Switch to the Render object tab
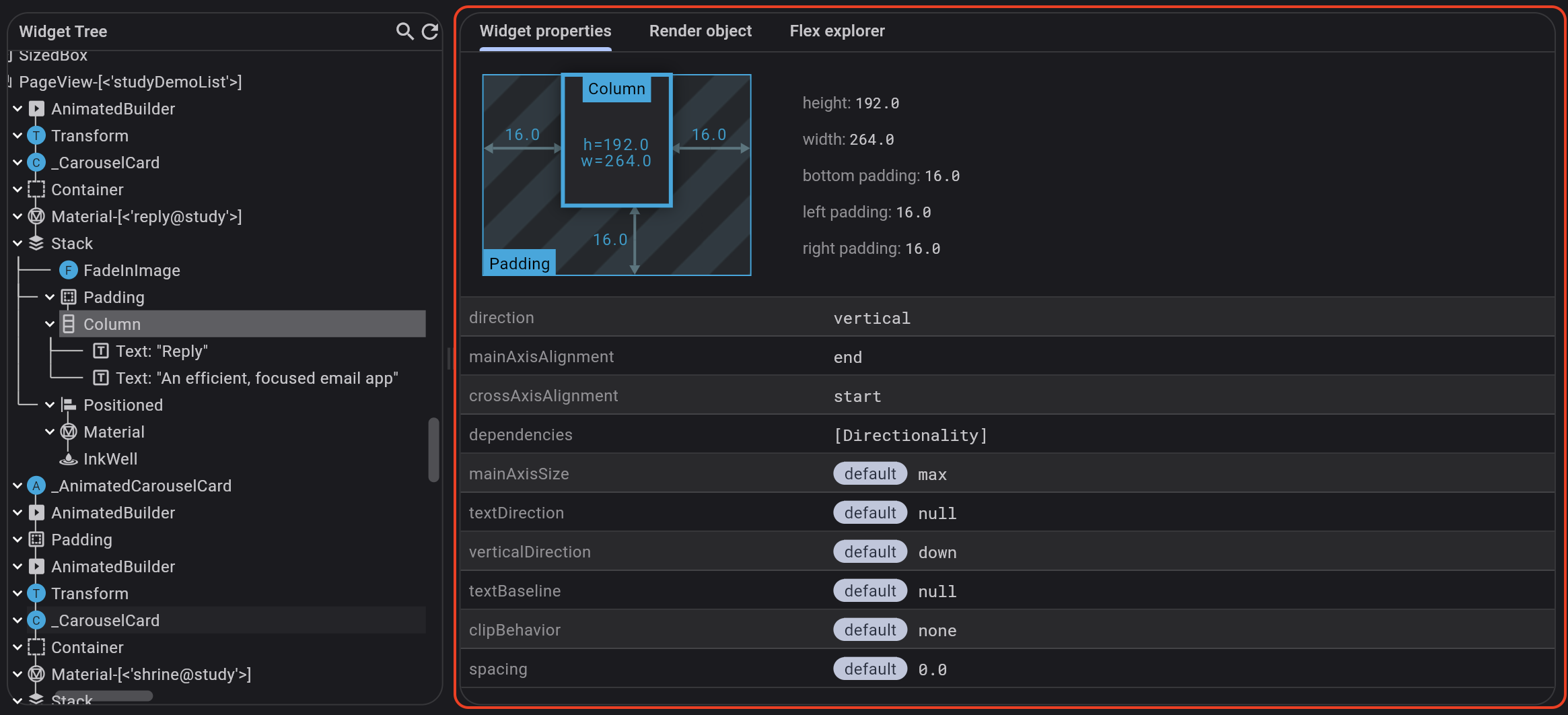Image resolution: width=1568 pixels, height=715 pixels. point(700,31)
